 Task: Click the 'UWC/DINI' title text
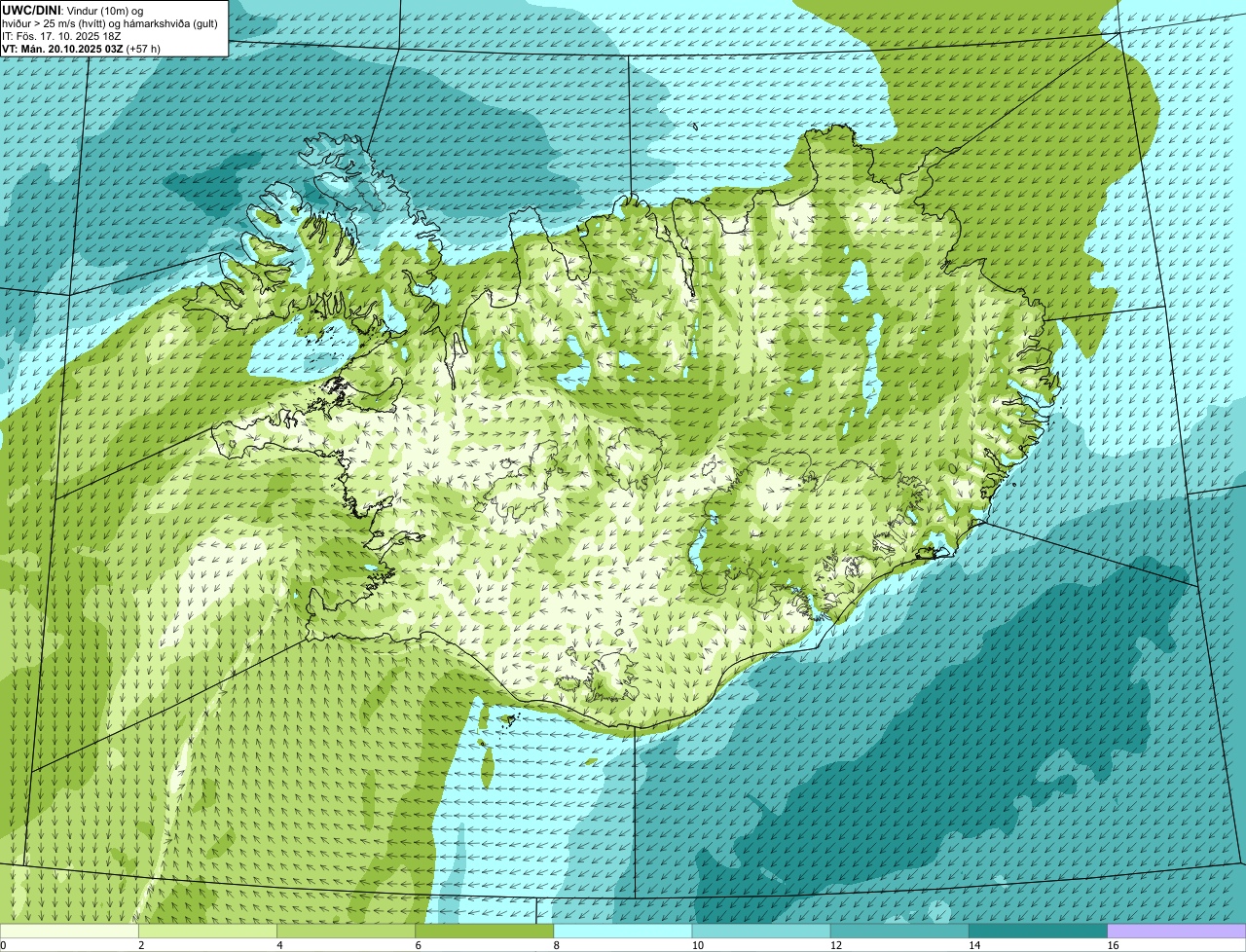coord(31,10)
